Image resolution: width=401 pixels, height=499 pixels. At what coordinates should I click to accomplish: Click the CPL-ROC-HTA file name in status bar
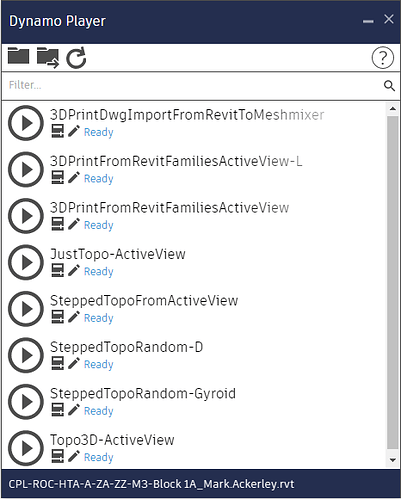(151, 484)
